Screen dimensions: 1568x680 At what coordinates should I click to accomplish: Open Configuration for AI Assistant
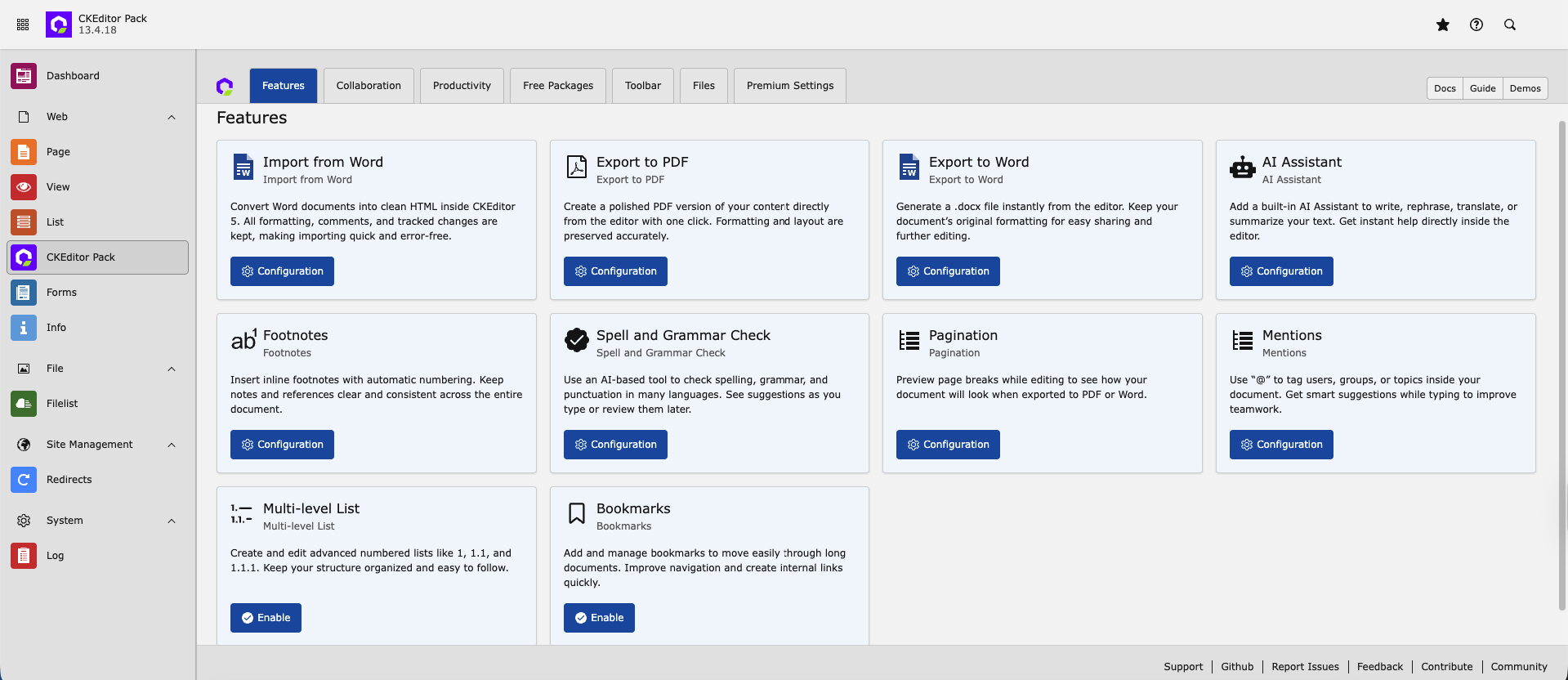pos(1280,271)
